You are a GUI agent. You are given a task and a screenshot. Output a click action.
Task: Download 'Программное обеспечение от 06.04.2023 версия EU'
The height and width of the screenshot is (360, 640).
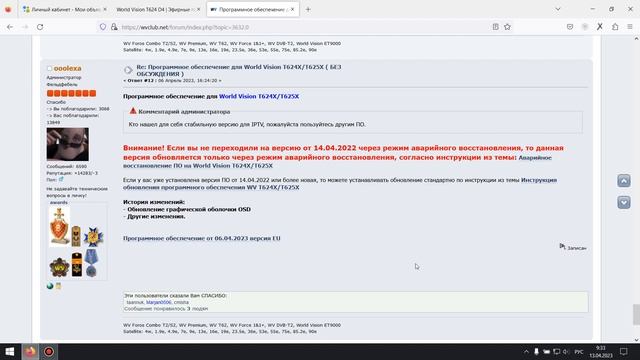coord(202,238)
